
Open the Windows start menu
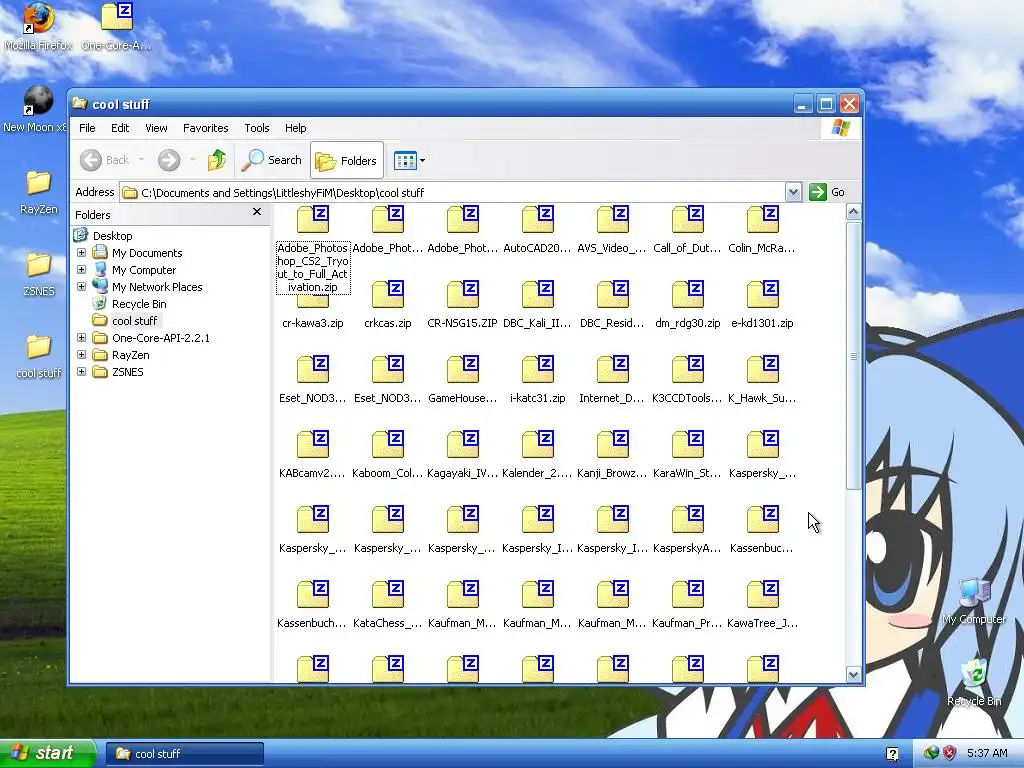tap(47, 754)
